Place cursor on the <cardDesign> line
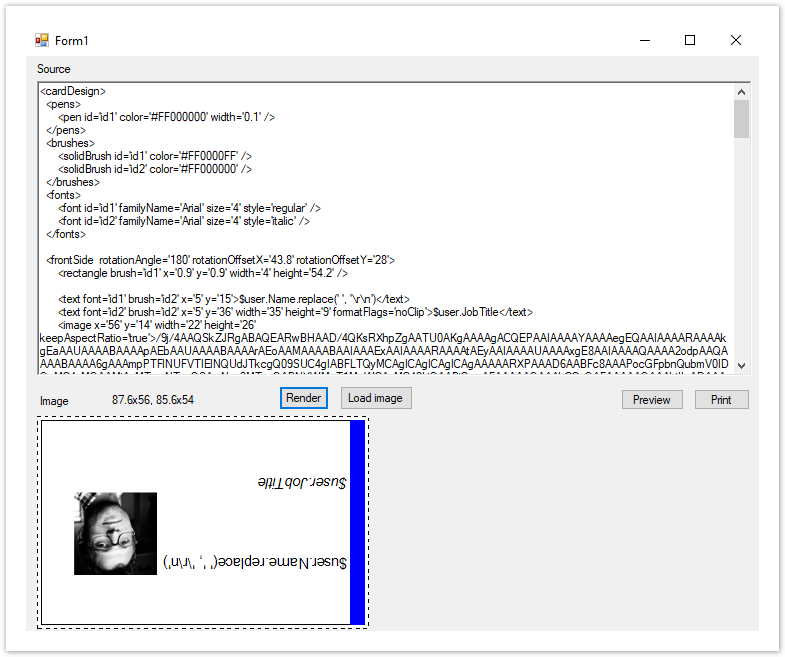Viewport: 785px width, 657px height. pyautogui.click(x=73, y=91)
